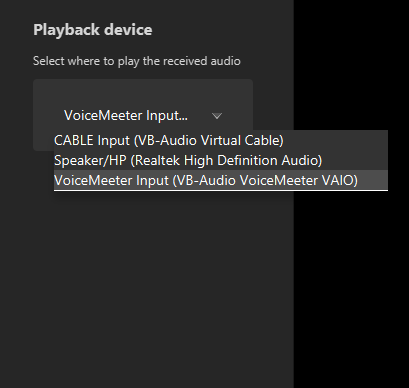This screenshot has height=388, width=409.
Task: Click the right end of the VoiceMeeter VAIO row
Action: coord(373,180)
